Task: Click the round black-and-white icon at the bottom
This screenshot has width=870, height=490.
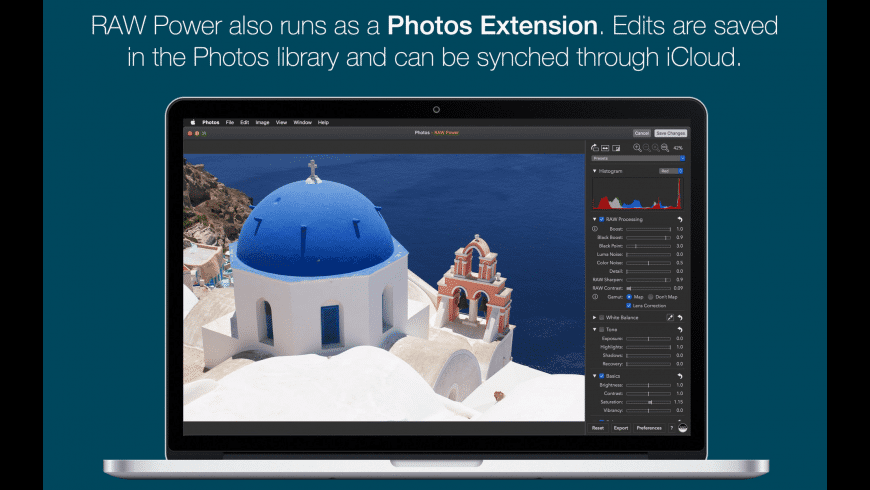Action: (x=683, y=428)
